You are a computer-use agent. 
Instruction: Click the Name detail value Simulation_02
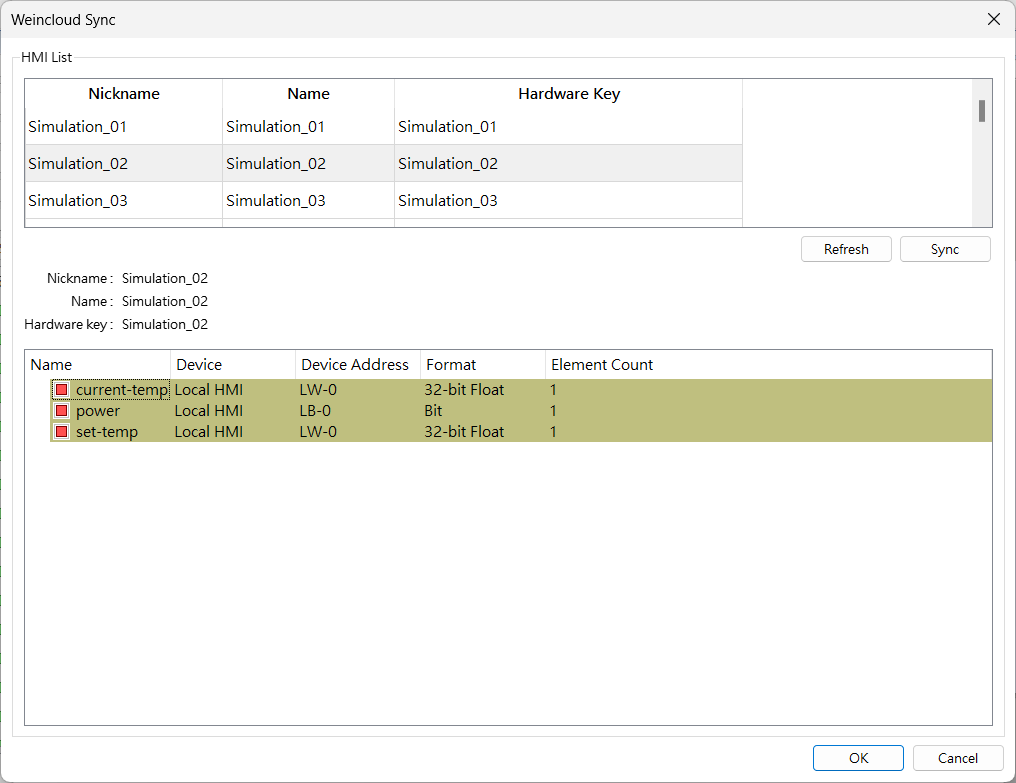pyautogui.click(x=165, y=301)
